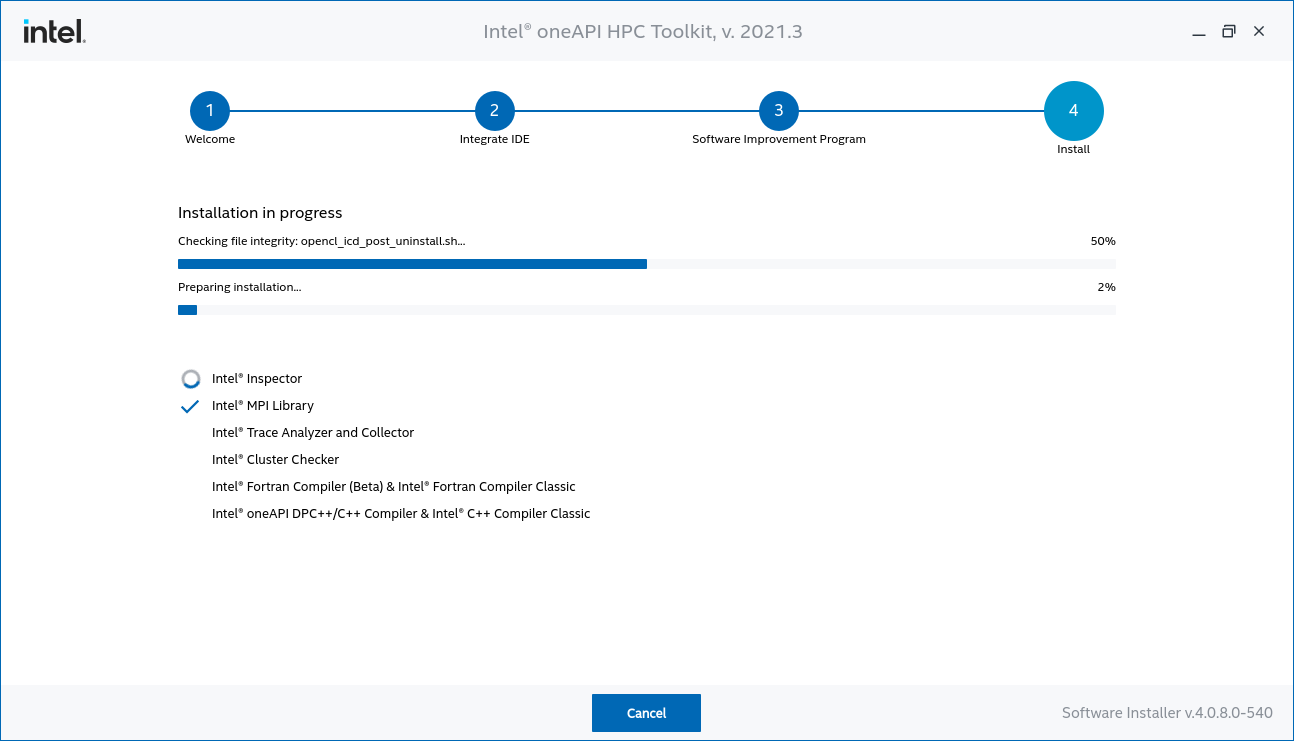Cancel the installation
1294x741 pixels.
(646, 713)
